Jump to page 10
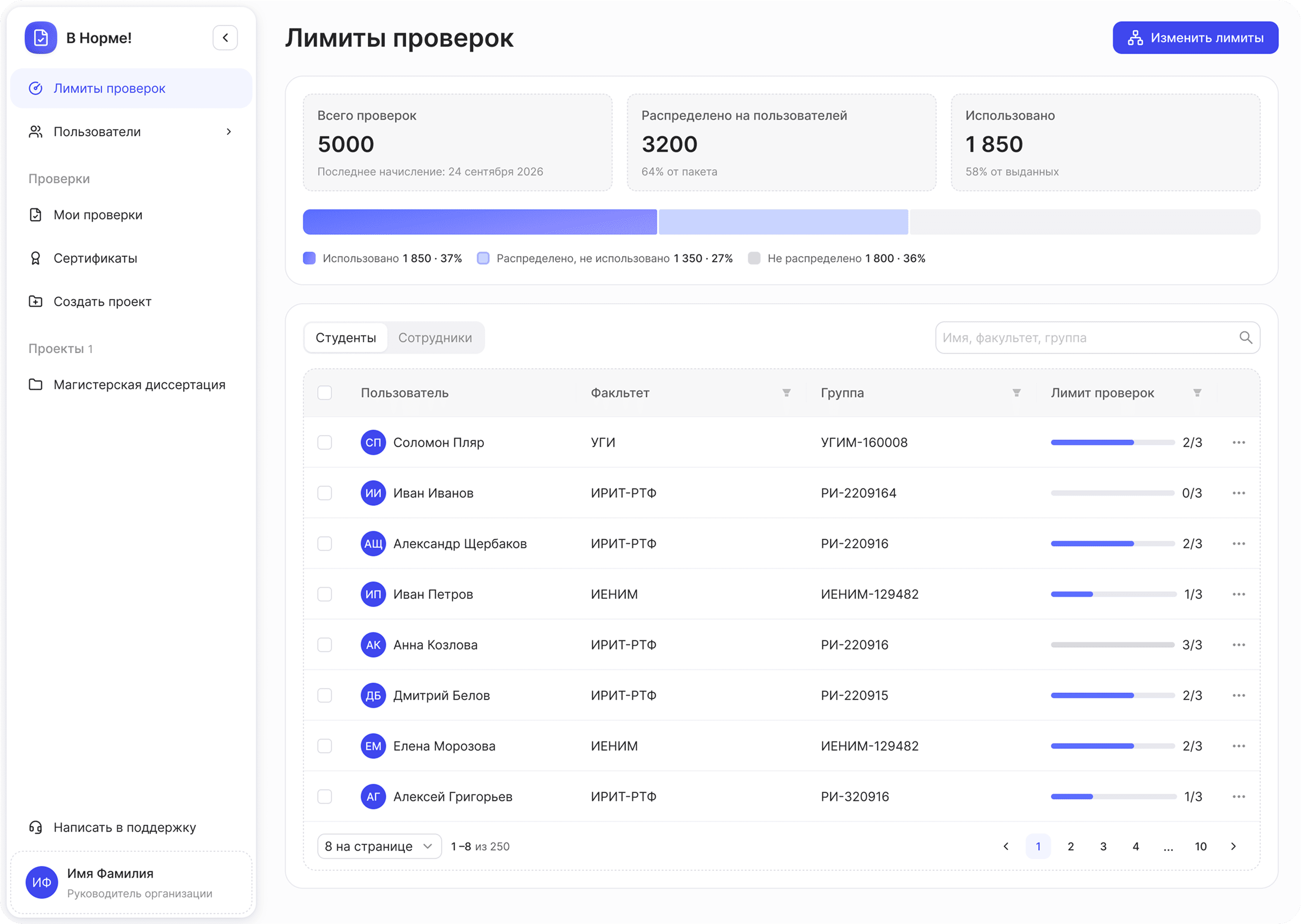Screen dimensions: 1301x924 1201,847
